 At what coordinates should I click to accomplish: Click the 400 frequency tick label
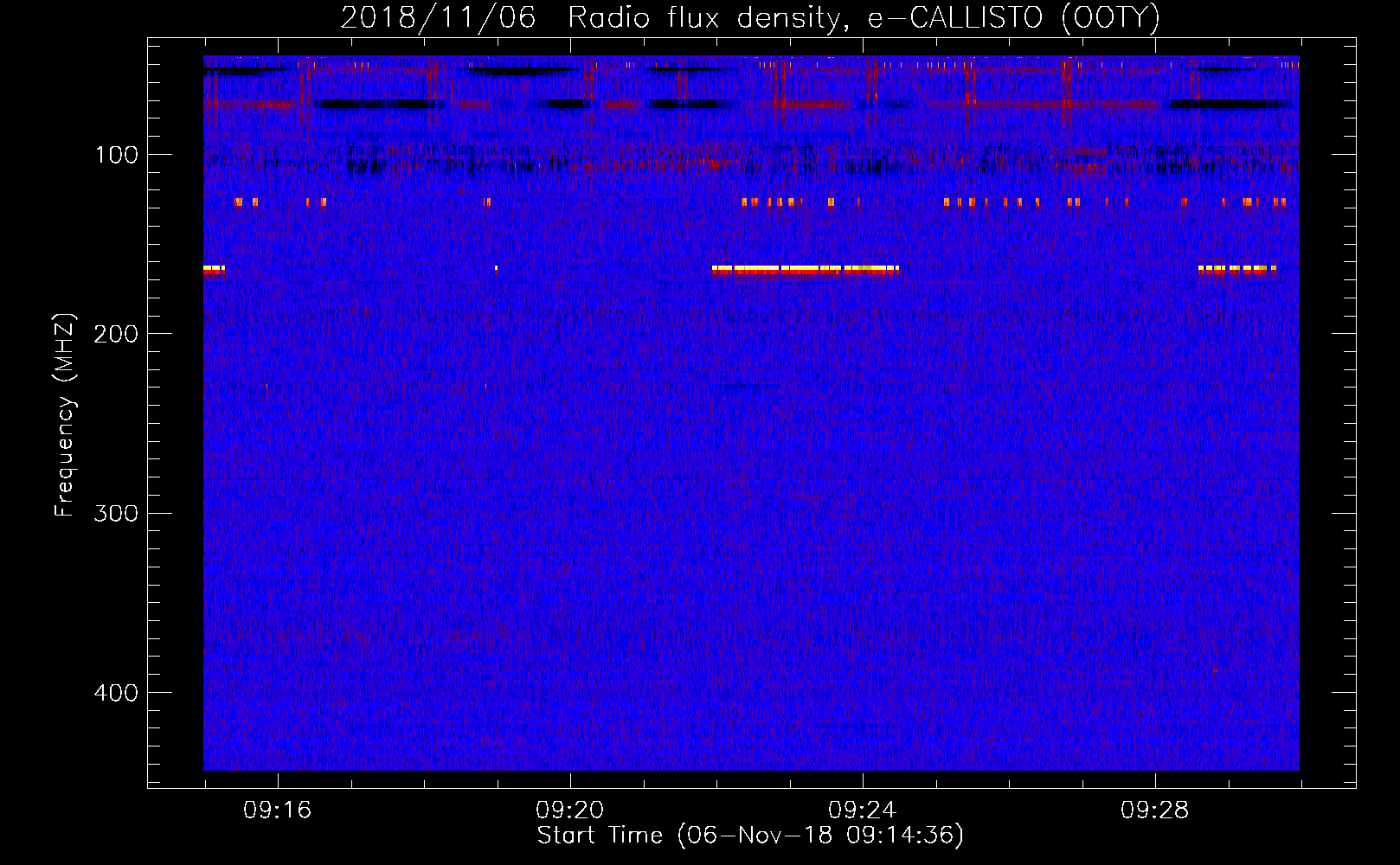click(x=116, y=693)
